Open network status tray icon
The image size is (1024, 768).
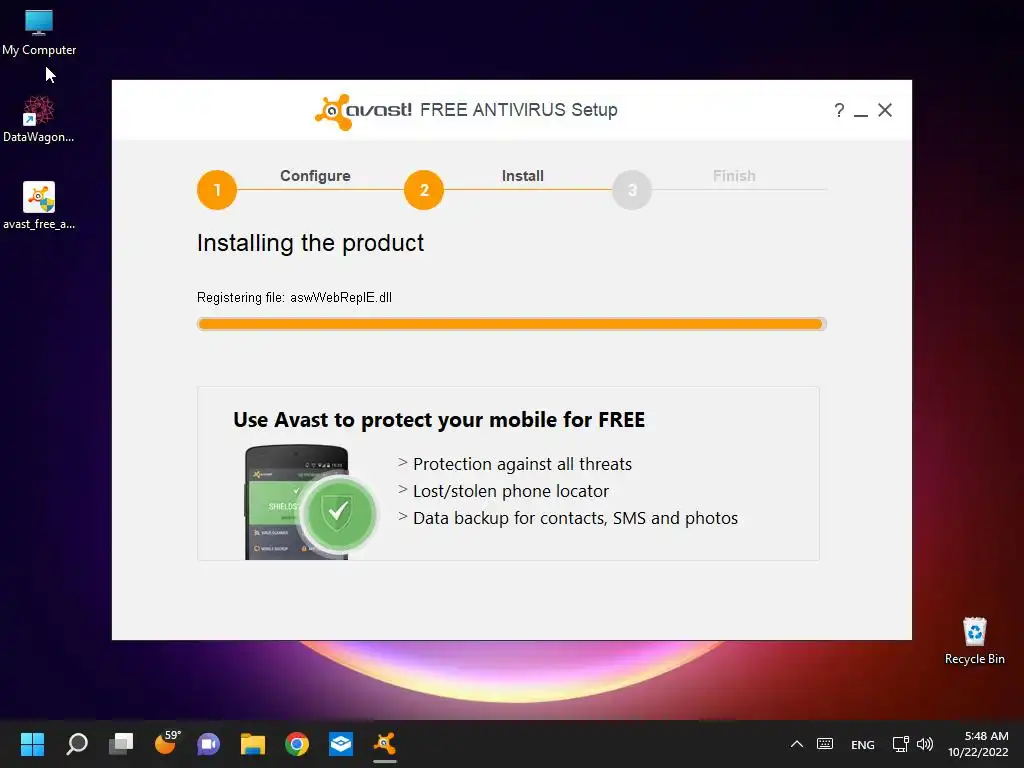[901, 744]
